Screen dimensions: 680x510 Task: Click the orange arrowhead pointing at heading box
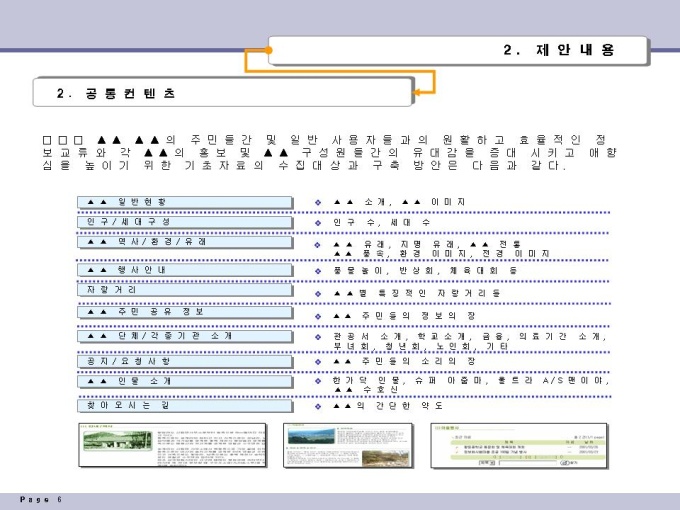point(416,92)
